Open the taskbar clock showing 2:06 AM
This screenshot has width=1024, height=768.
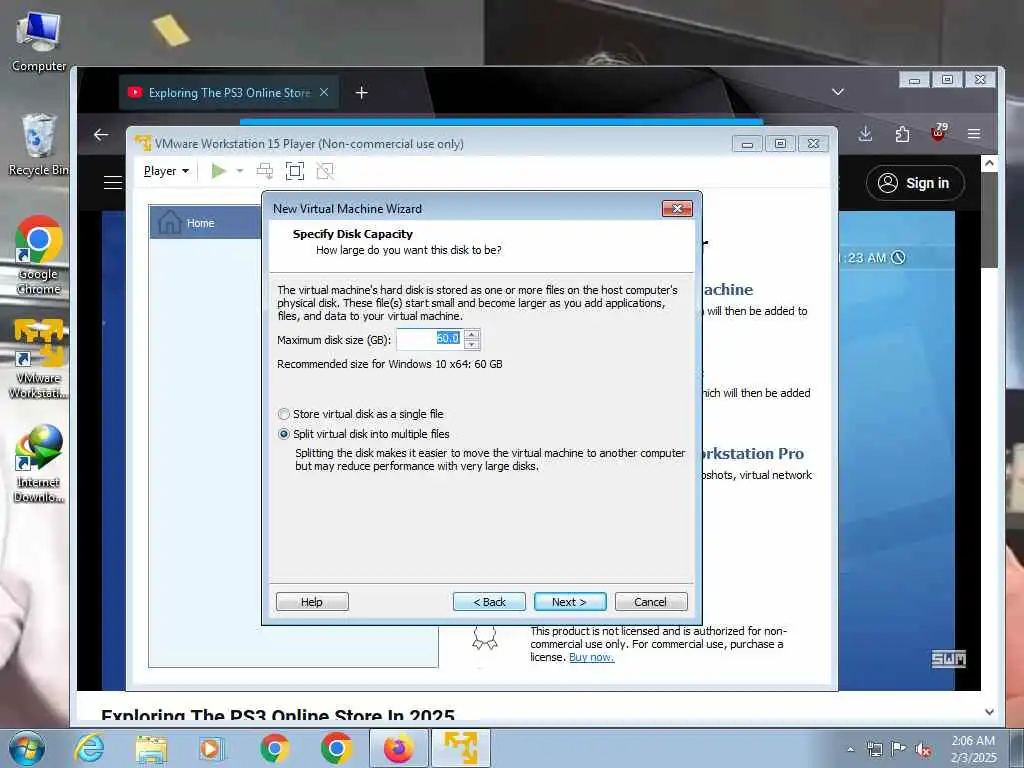(973, 749)
